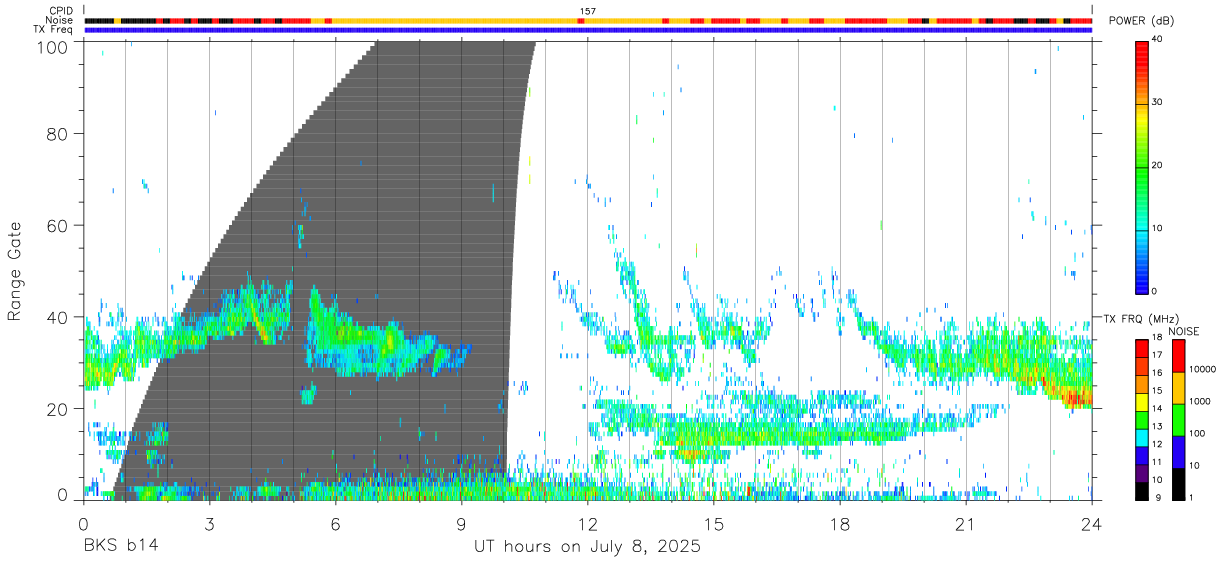The width and height of the screenshot is (1228, 567).
Task: Pick the green middle of POWER colorbar
Action: click(x=1142, y=166)
